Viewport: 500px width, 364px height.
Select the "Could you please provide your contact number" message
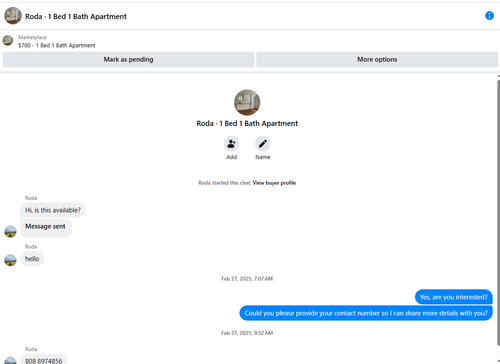pos(366,313)
